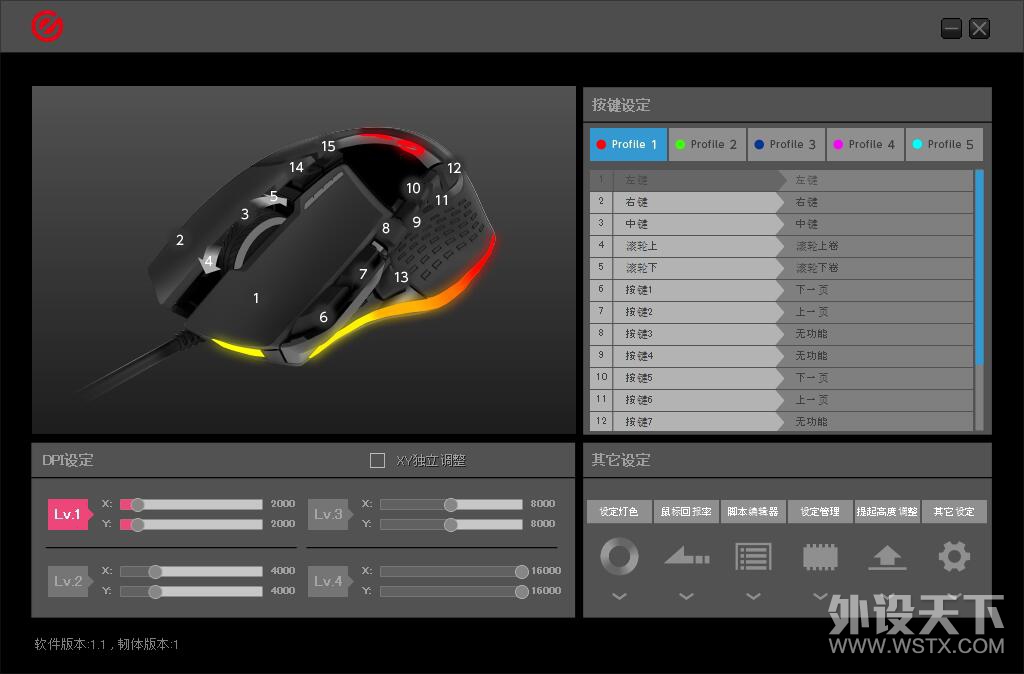Viewport: 1024px width, 674px height.
Task: Open the settings management chip icon
Action: tap(820, 557)
